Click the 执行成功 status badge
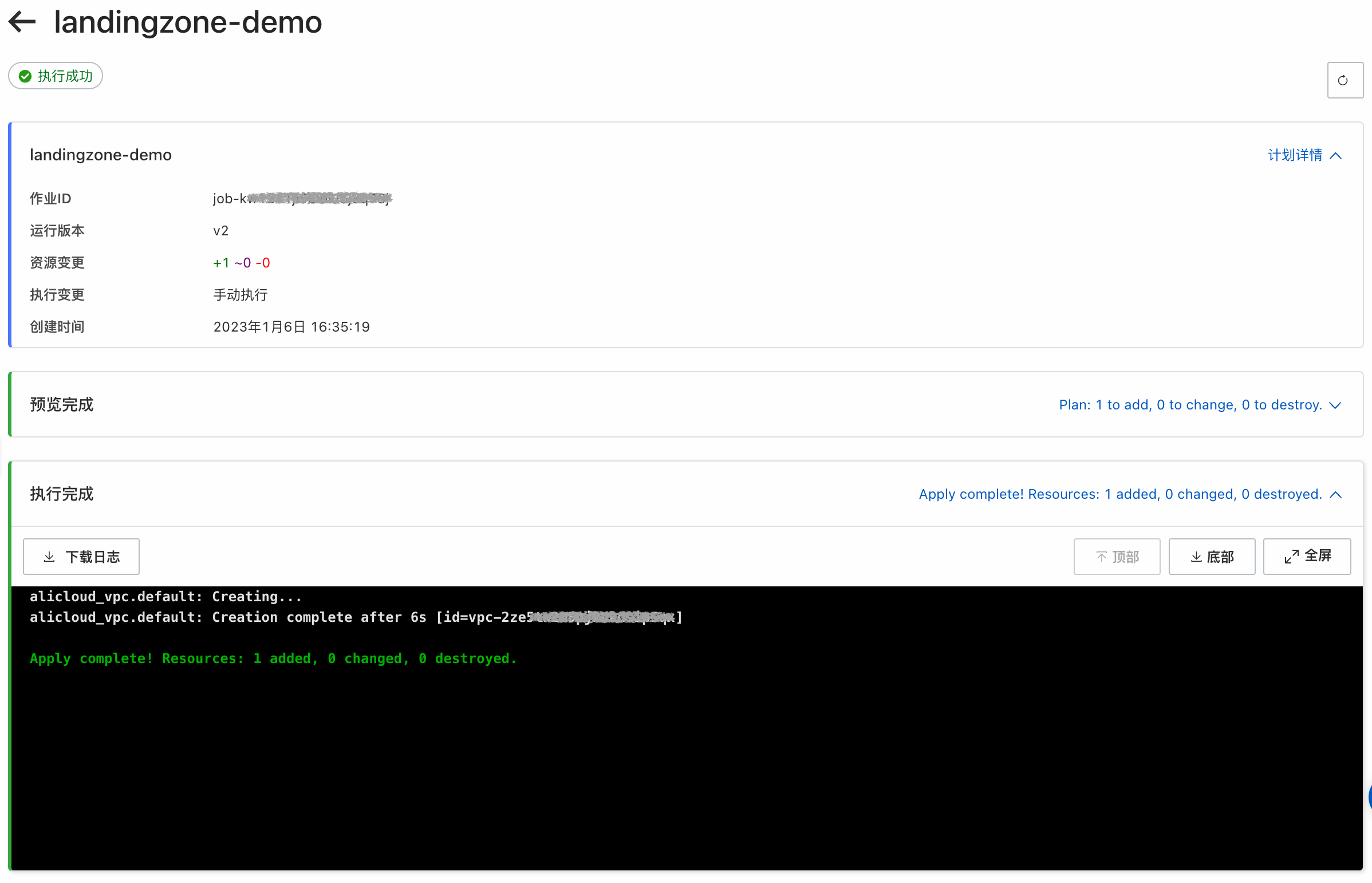Image resolution: width=1372 pixels, height=883 pixels. point(56,76)
